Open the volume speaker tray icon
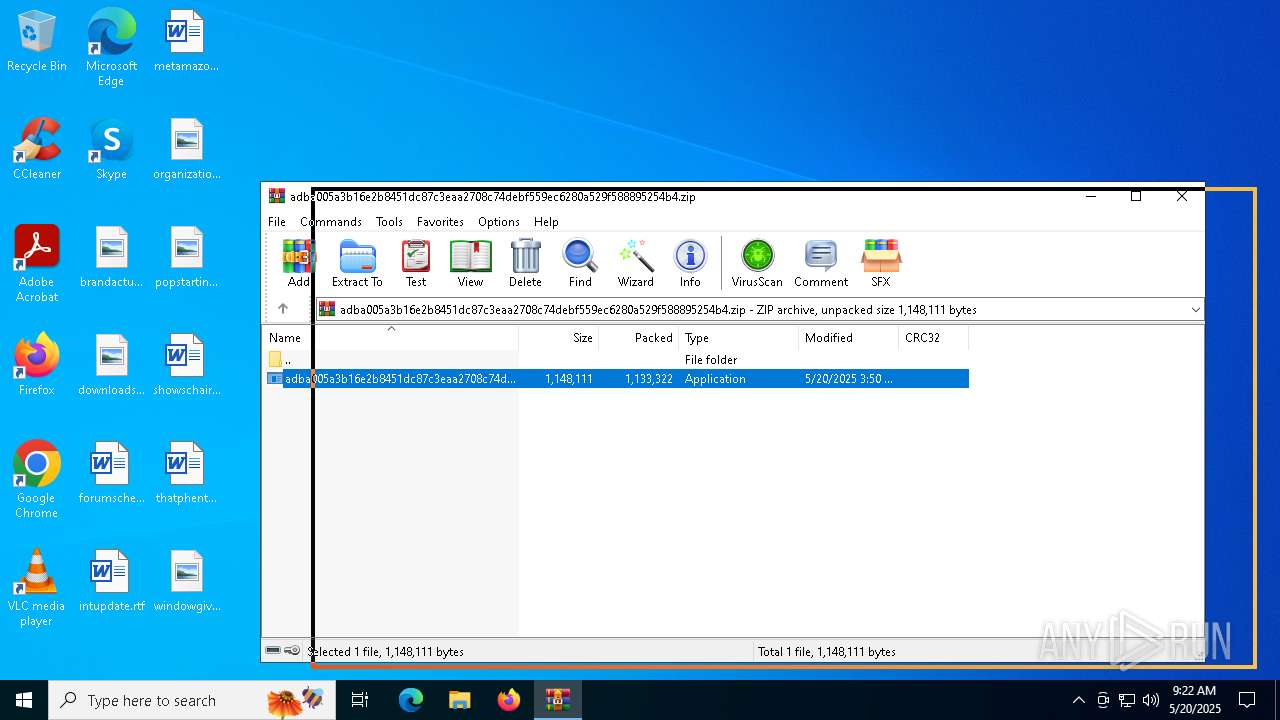1280x720 pixels. tap(1151, 700)
